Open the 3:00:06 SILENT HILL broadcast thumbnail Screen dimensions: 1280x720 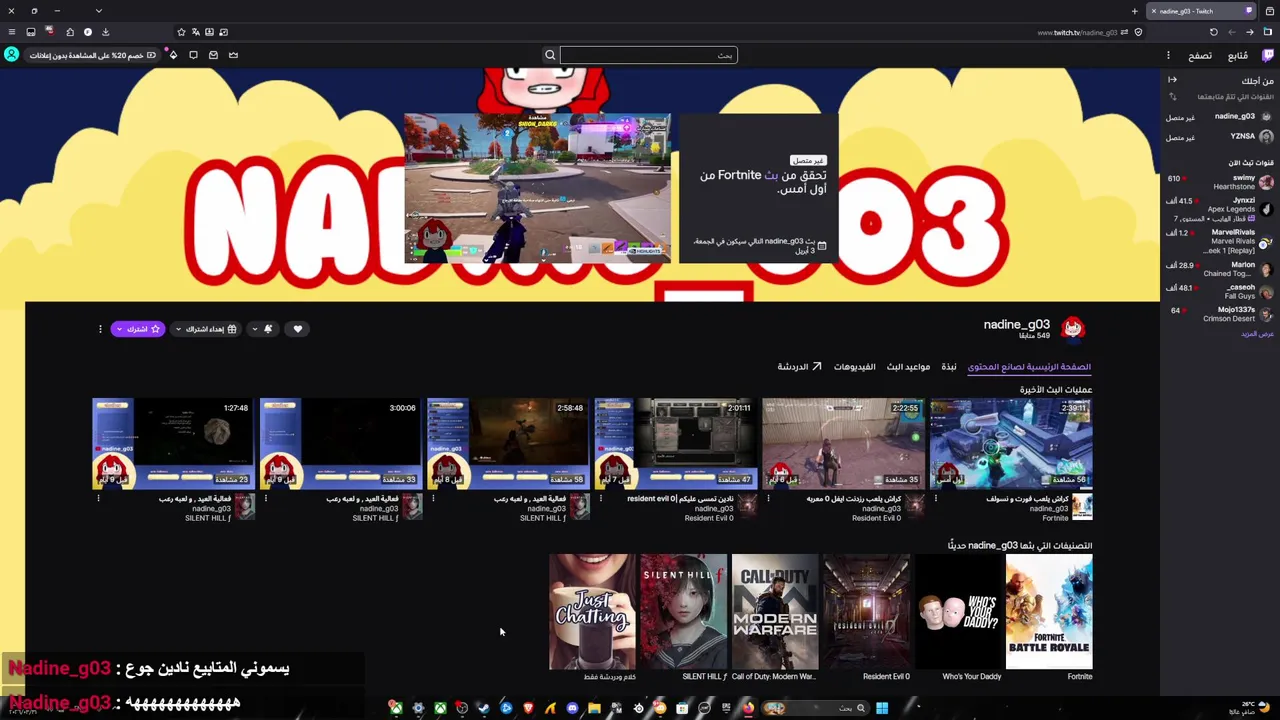341,444
